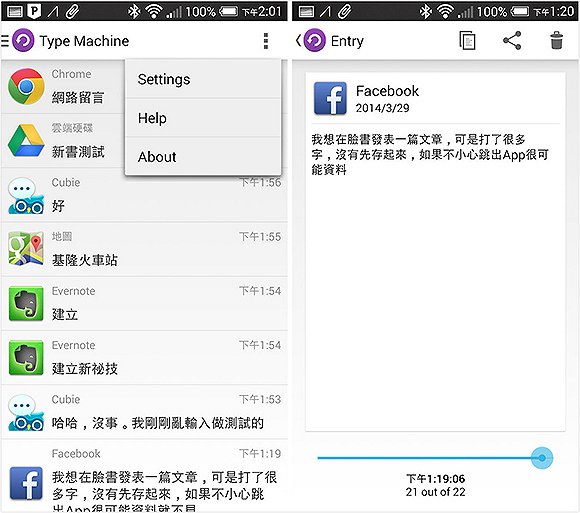Select About from the overflow menu
The width and height of the screenshot is (580, 513).
pos(203,157)
